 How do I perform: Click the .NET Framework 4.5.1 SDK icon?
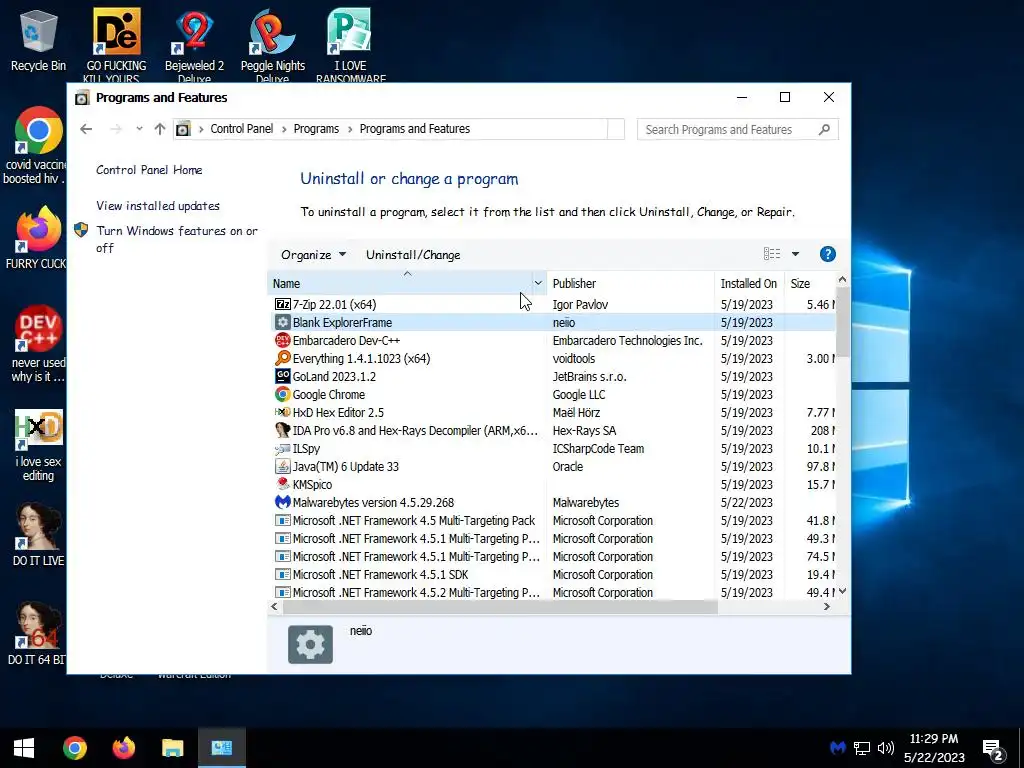click(282, 575)
